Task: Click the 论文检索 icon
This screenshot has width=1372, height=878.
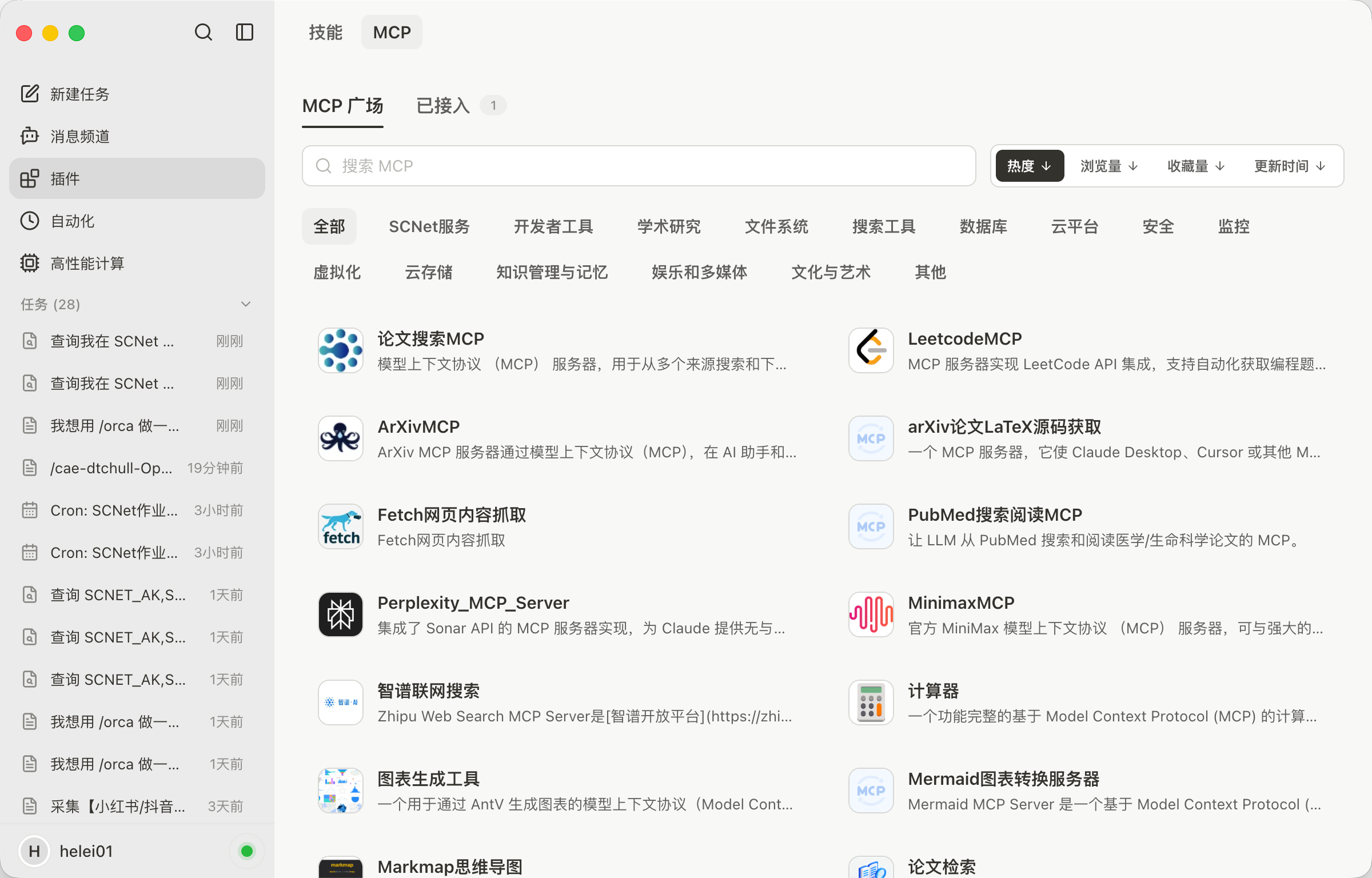Action: point(871,867)
